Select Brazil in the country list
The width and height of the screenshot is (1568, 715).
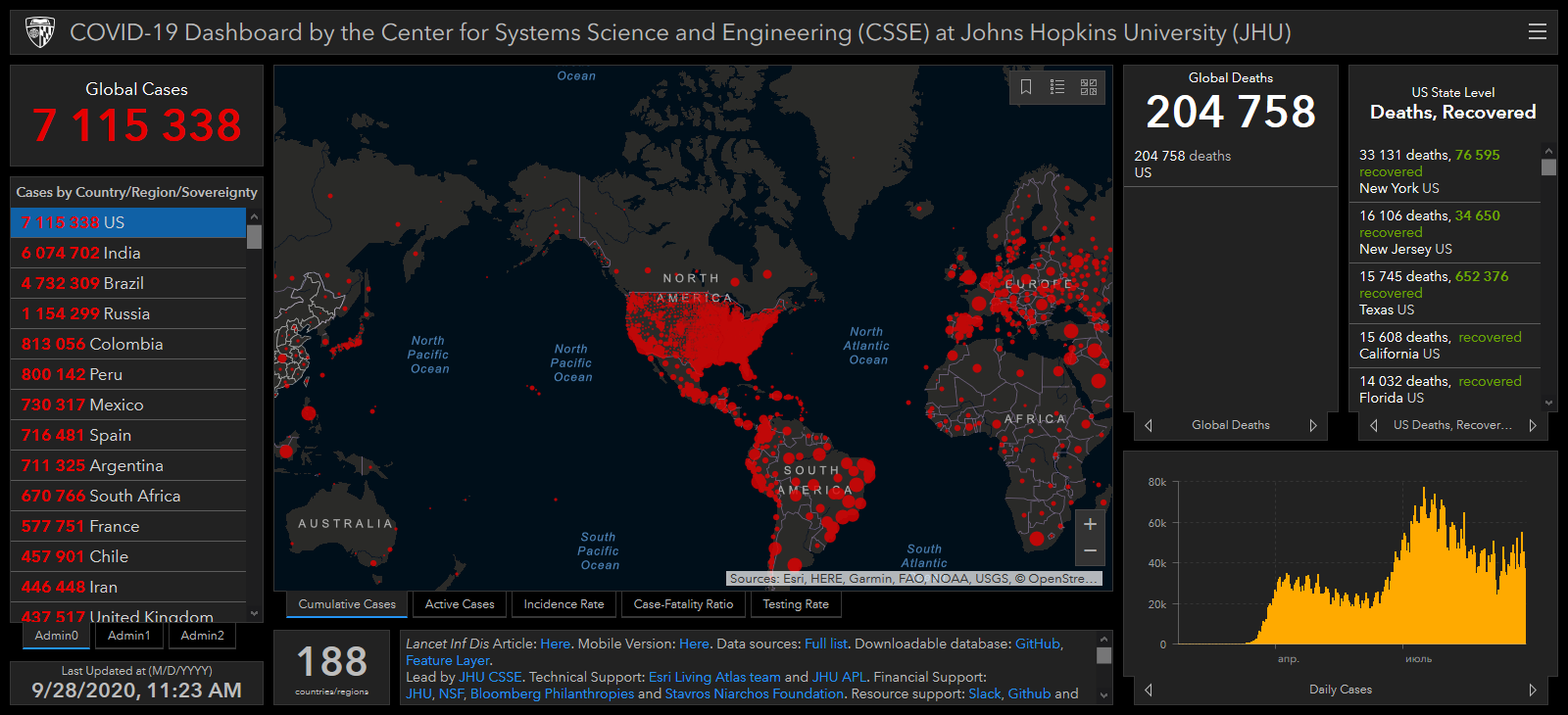point(128,283)
